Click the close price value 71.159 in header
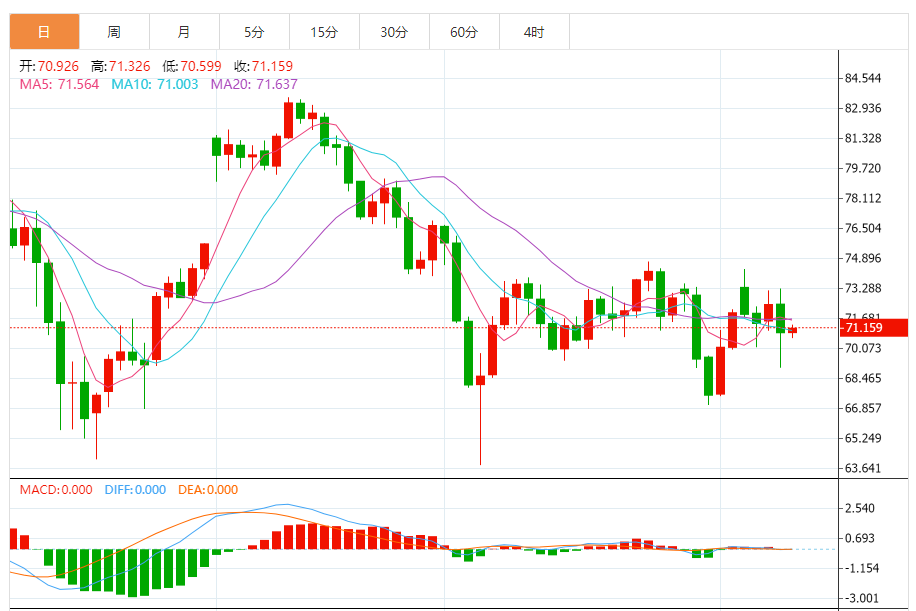This screenshot has height=611, width=916. tap(272, 66)
